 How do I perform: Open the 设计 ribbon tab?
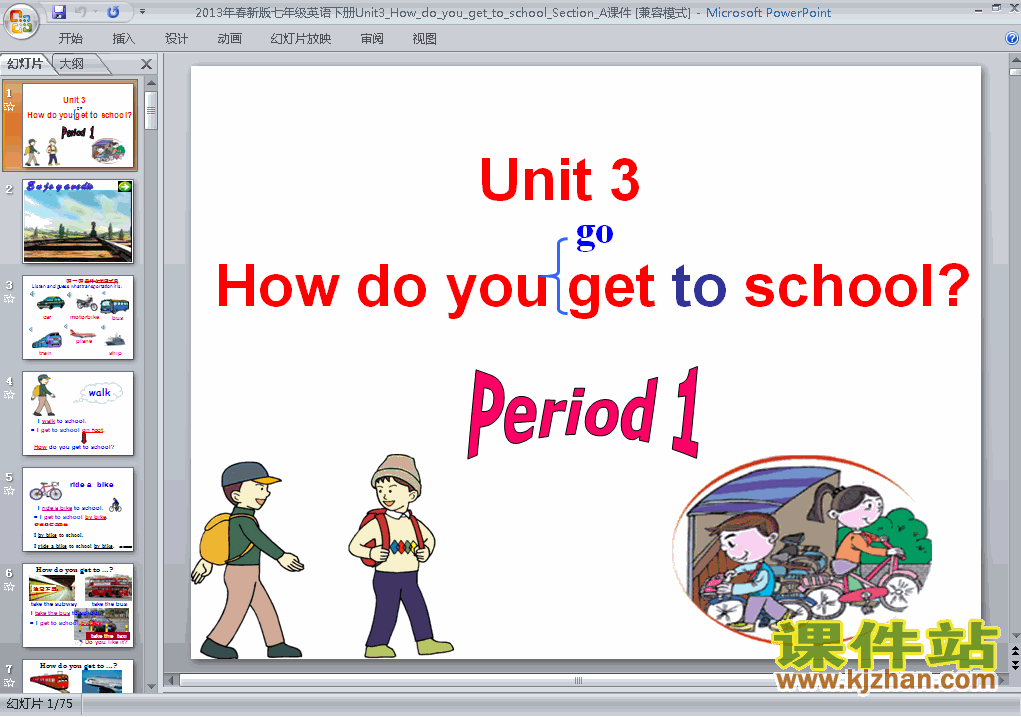[176, 38]
